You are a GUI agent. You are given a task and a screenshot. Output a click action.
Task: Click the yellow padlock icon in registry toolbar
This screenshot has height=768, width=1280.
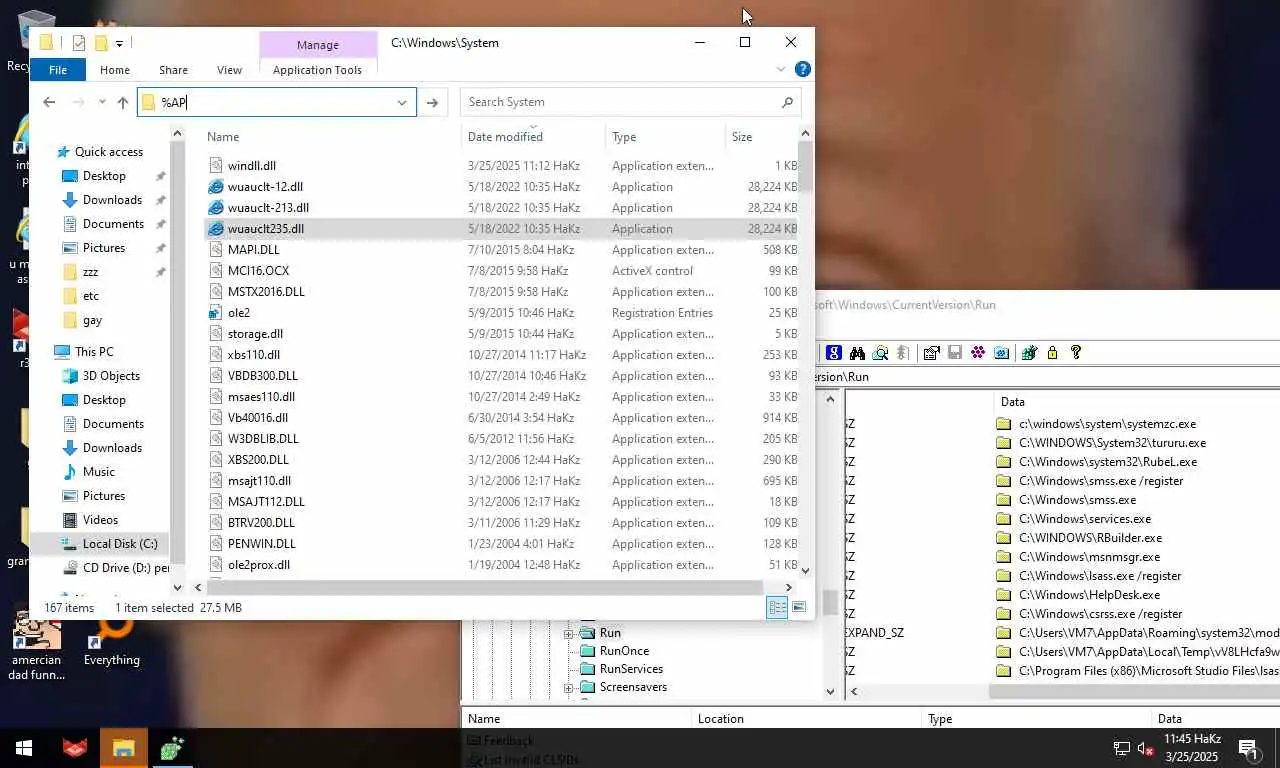pos(1052,353)
